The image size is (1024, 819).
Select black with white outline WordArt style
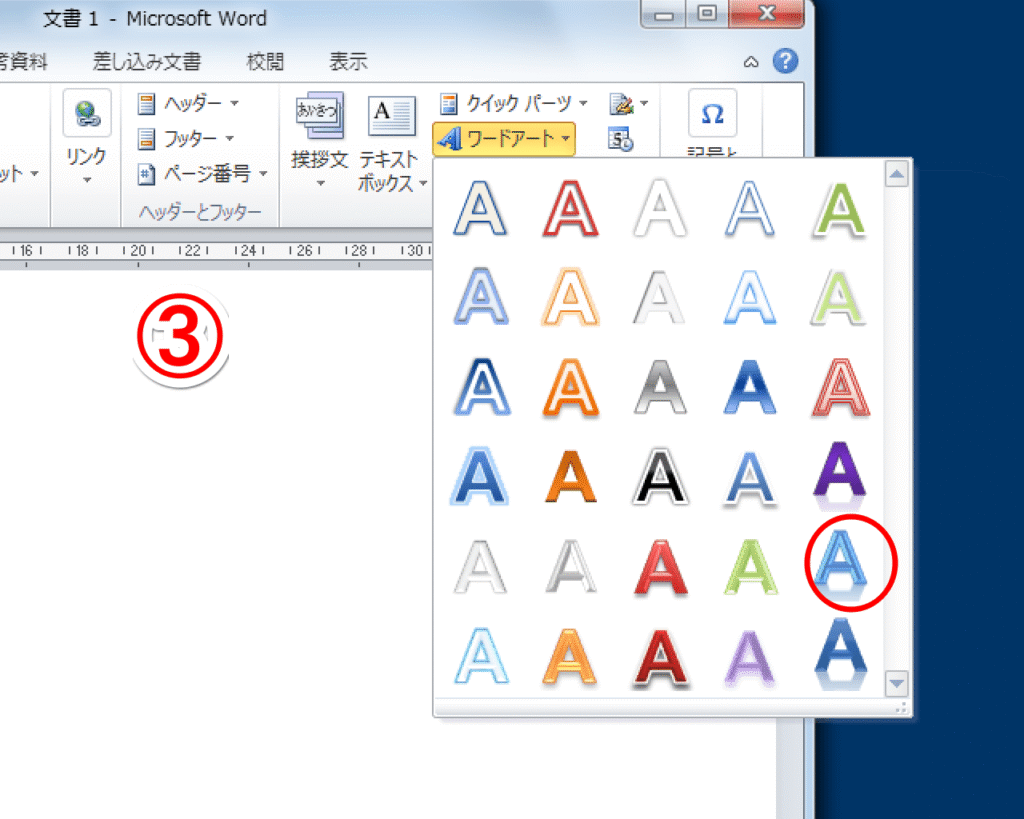click(660, 476)
